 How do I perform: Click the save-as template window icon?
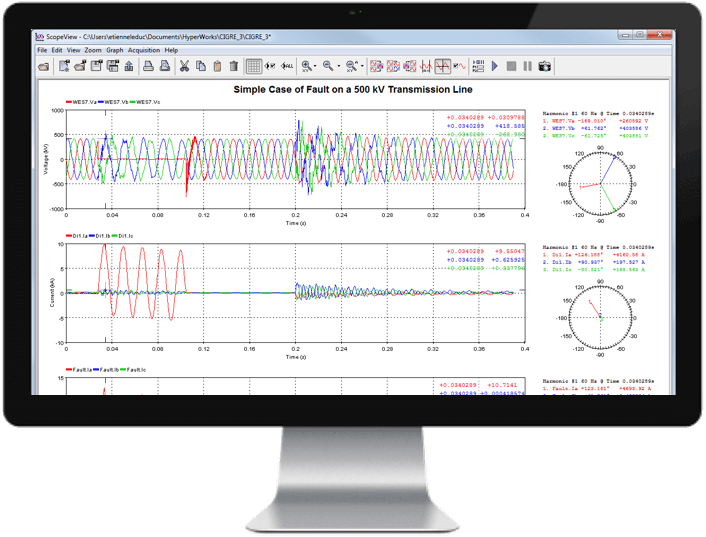[113, 67]
